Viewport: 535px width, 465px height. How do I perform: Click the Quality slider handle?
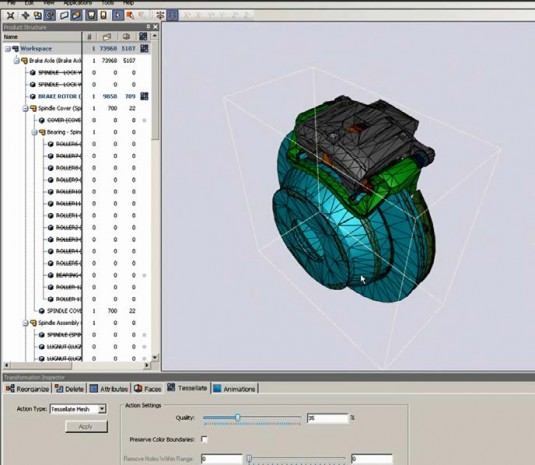(x=238, y=418)
